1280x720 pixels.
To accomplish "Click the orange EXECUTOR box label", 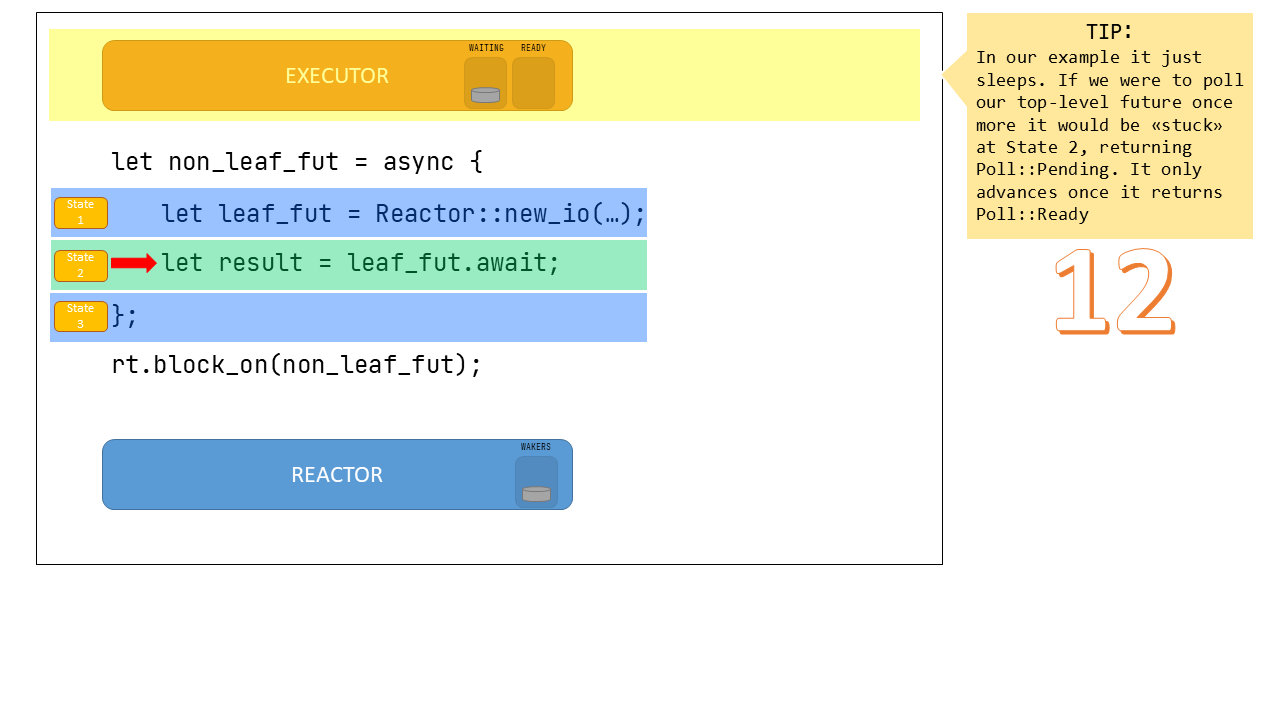I will (337, 76).
